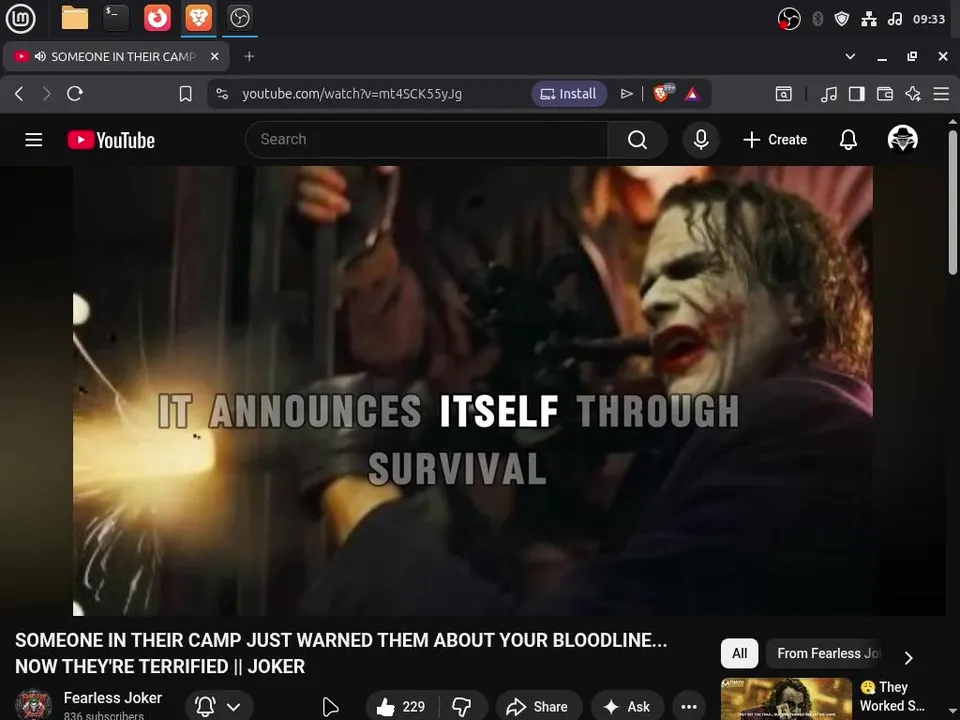Open Brave Rewards triangle icon
This screenshot has width=960, height=720.
click(x=692, y=94)
